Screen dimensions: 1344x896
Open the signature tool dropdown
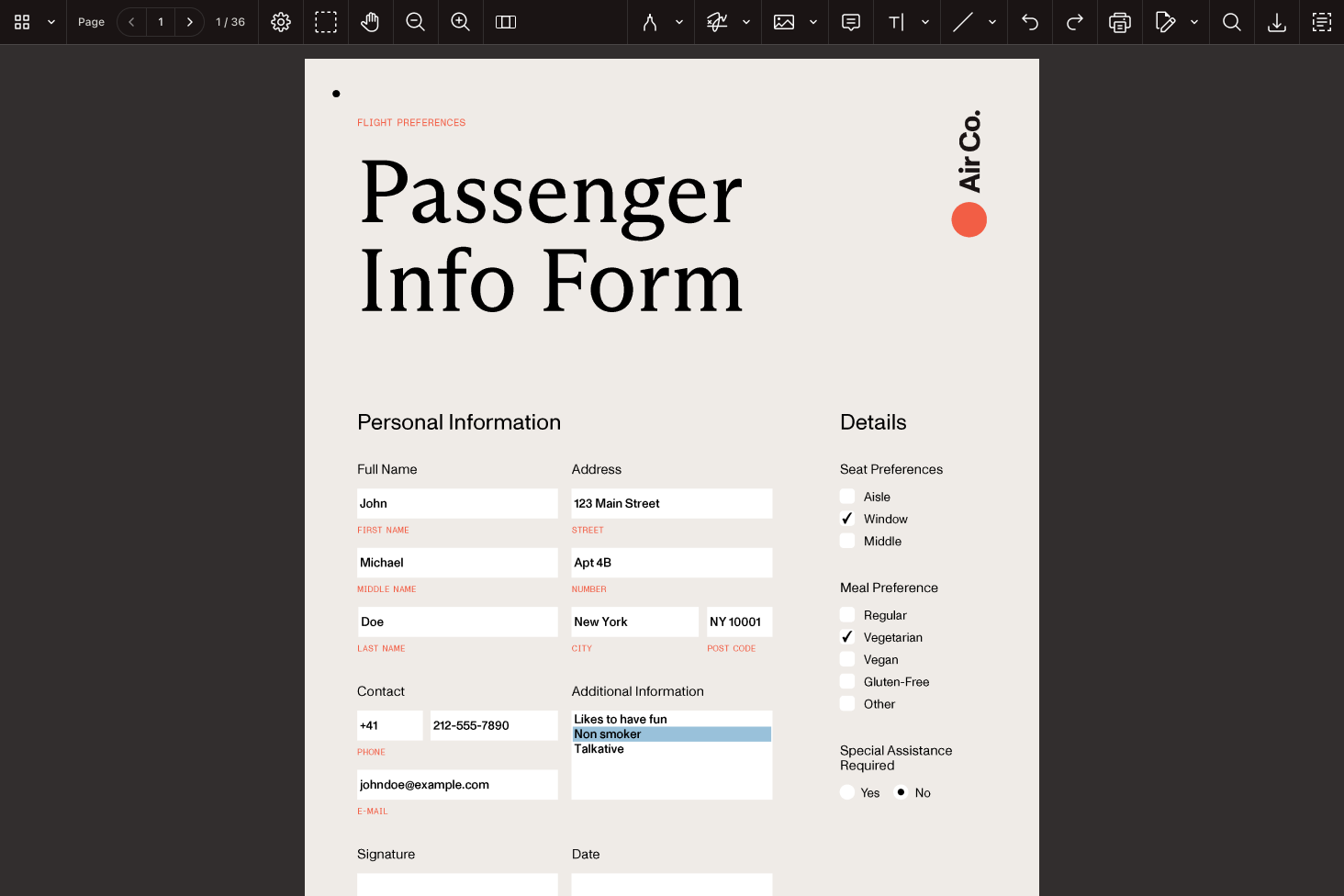click(x=1194, y=22)
